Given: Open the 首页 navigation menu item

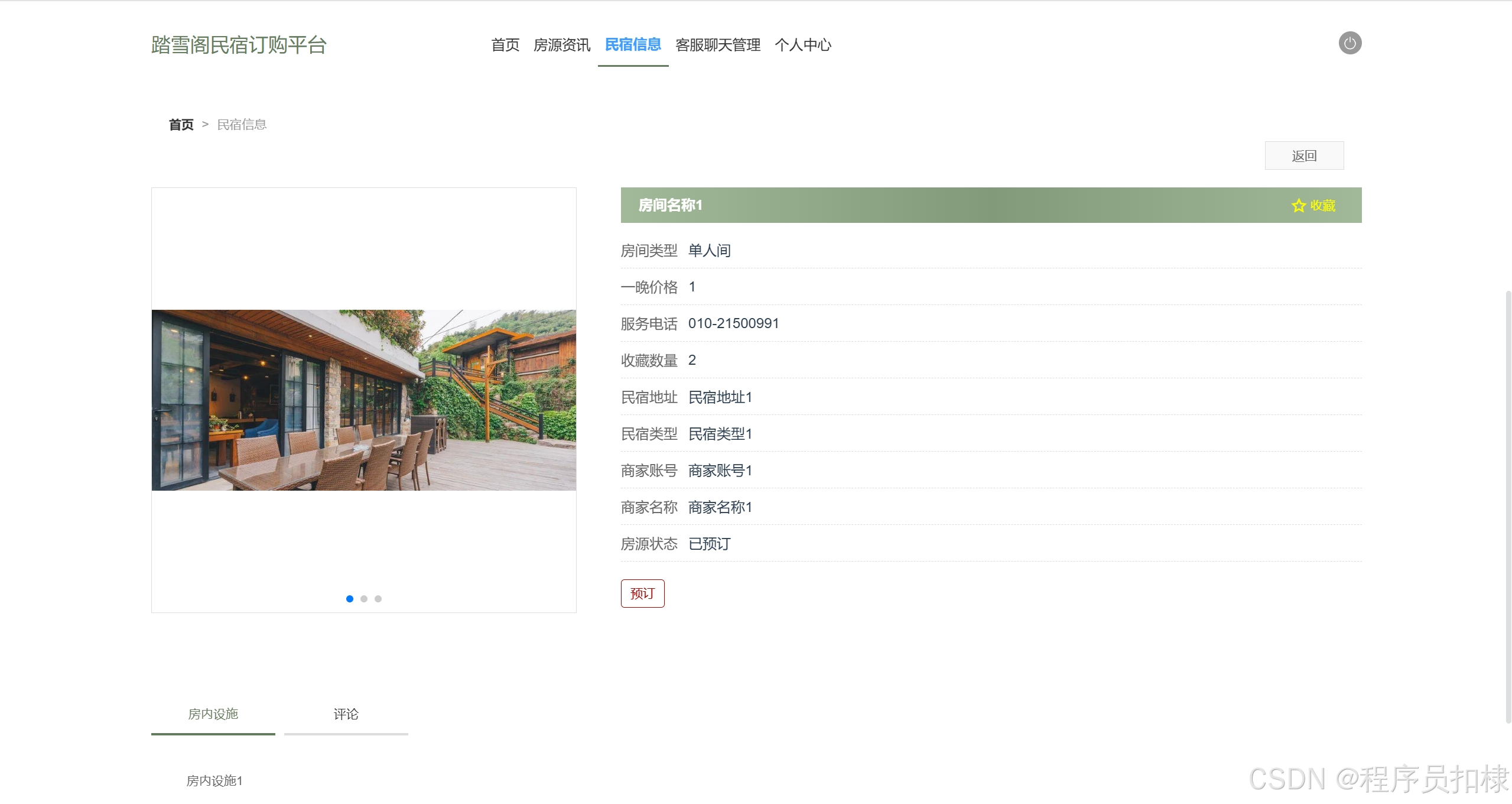Looking at the screenshot, I should coord(505,45).
